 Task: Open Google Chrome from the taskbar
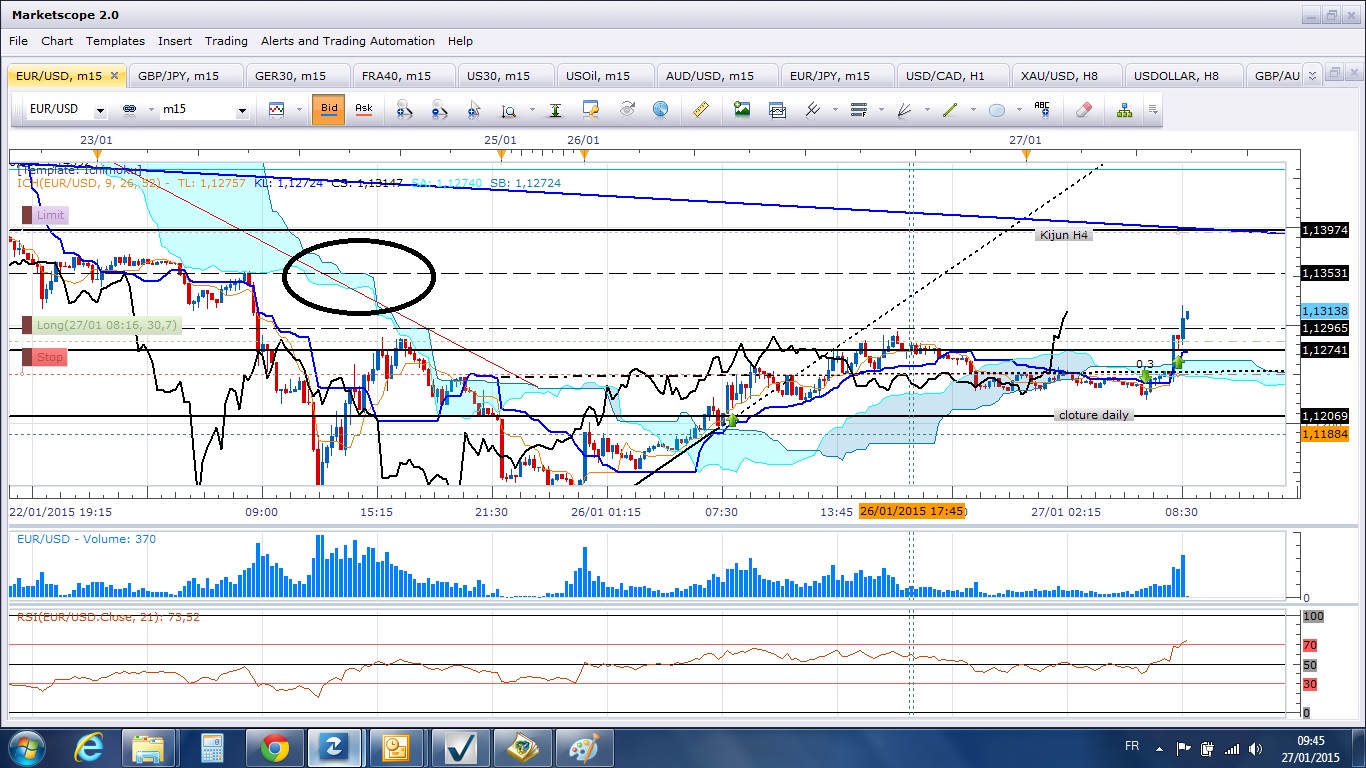274,747
